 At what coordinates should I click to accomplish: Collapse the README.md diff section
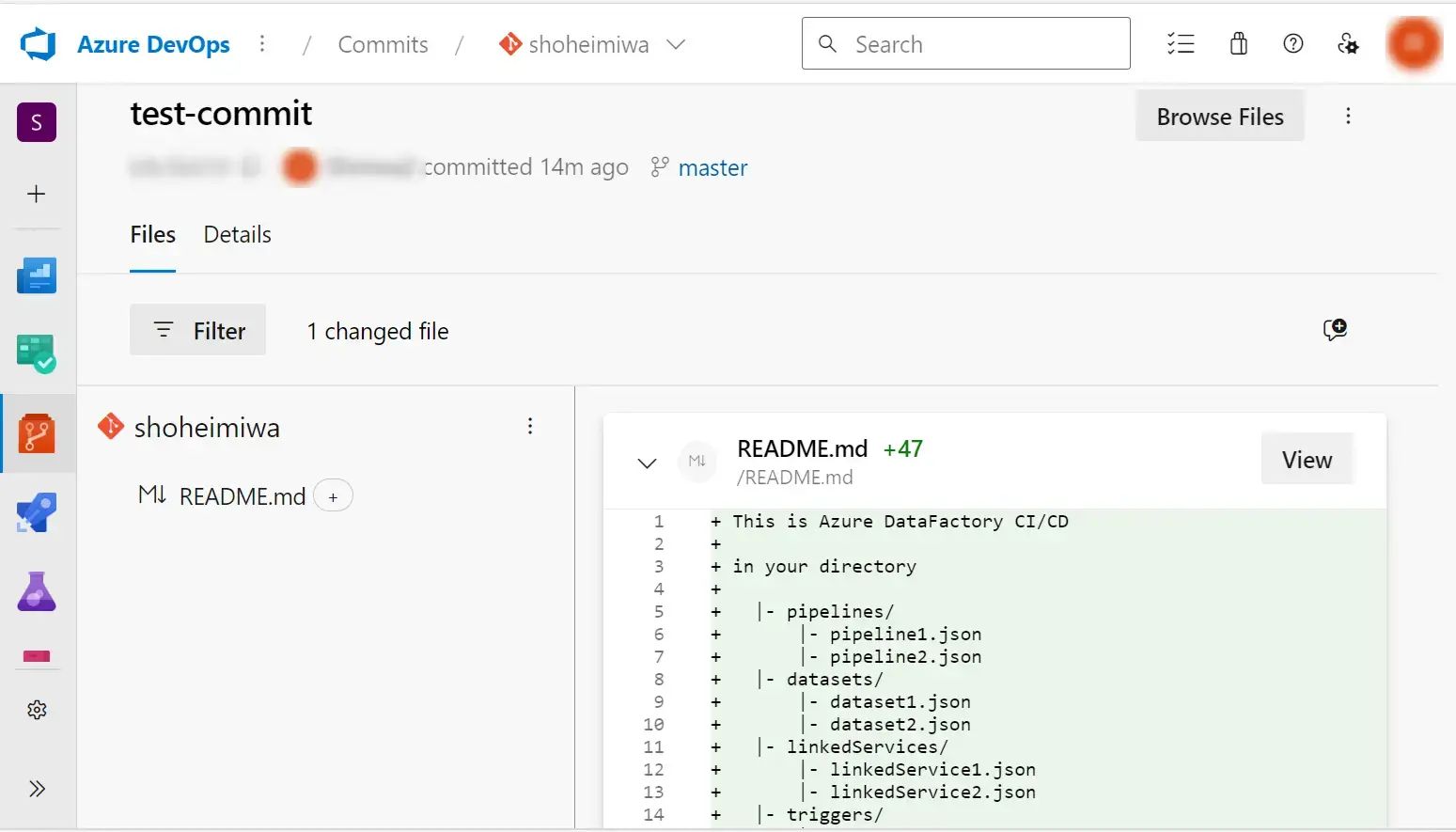pyautogui.click(x=647, y=463)
